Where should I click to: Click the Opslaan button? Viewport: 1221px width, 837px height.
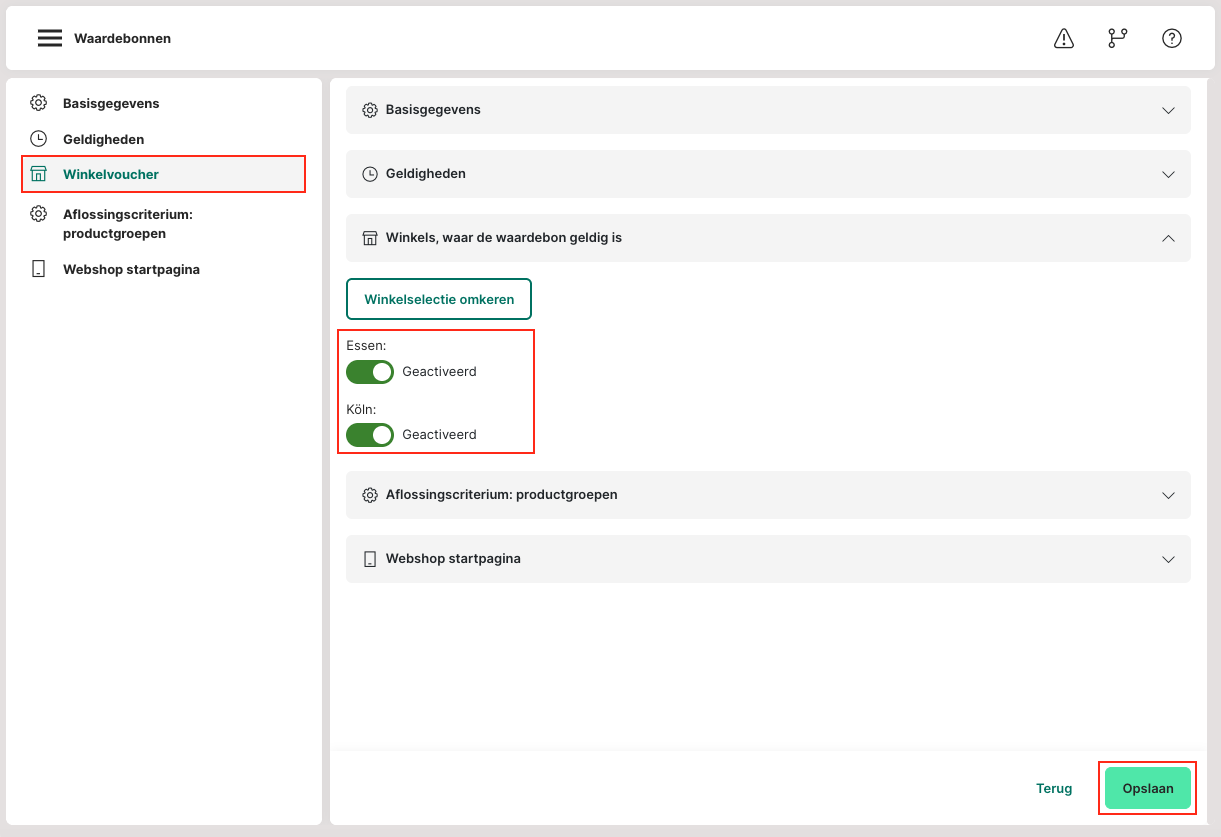point(1147,788)
